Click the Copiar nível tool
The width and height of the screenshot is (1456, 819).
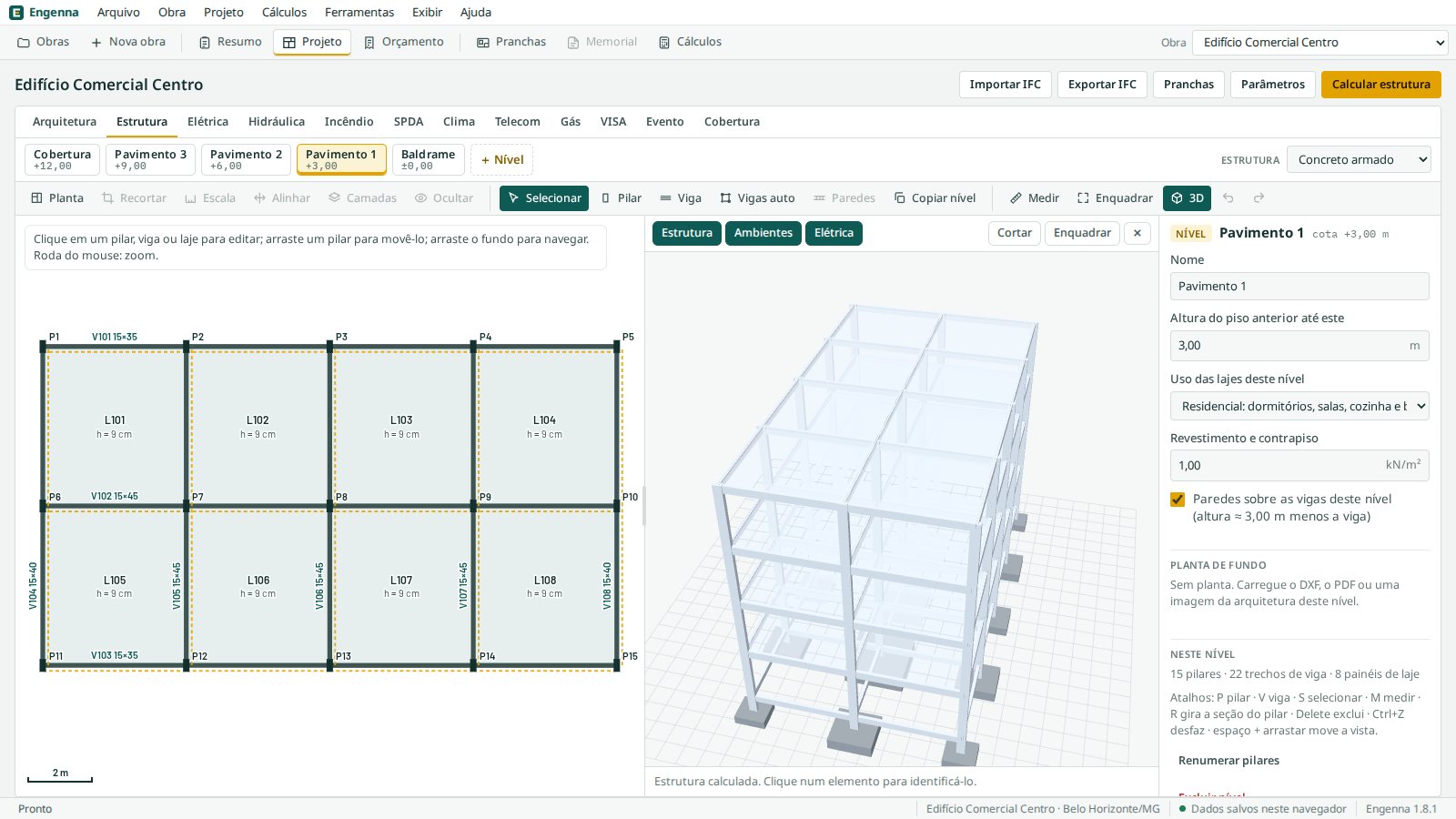tap(935, 198)
